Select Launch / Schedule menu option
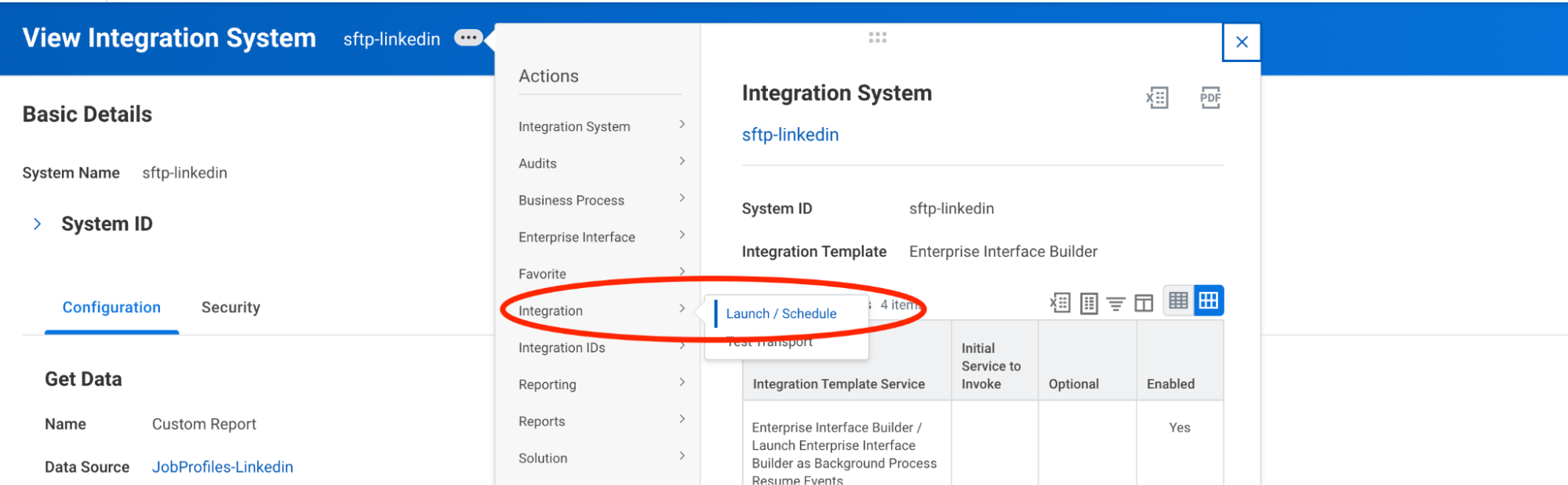This screenshot has width=1568, height=485. [x=781, y=314]
